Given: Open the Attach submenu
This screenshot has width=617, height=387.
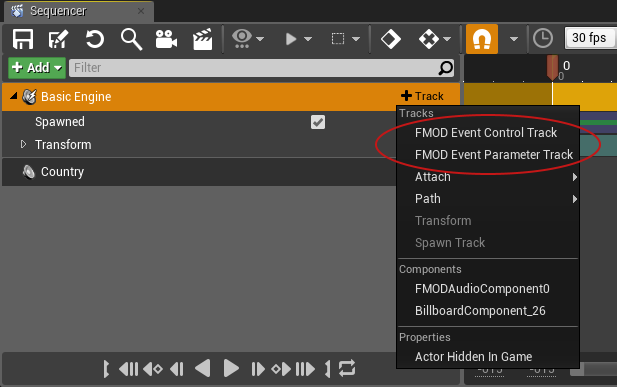Looking at the screenshot, I should 488,177.
